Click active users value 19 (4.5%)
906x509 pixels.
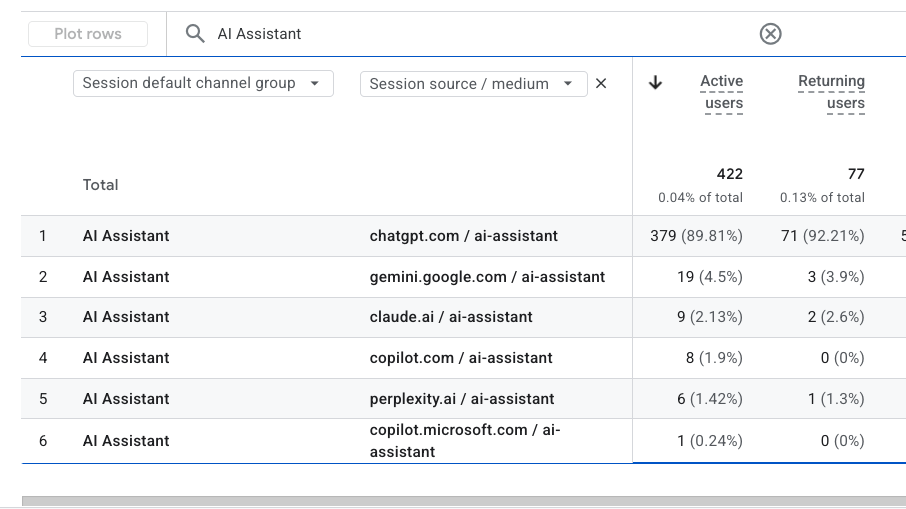[710, 277]
